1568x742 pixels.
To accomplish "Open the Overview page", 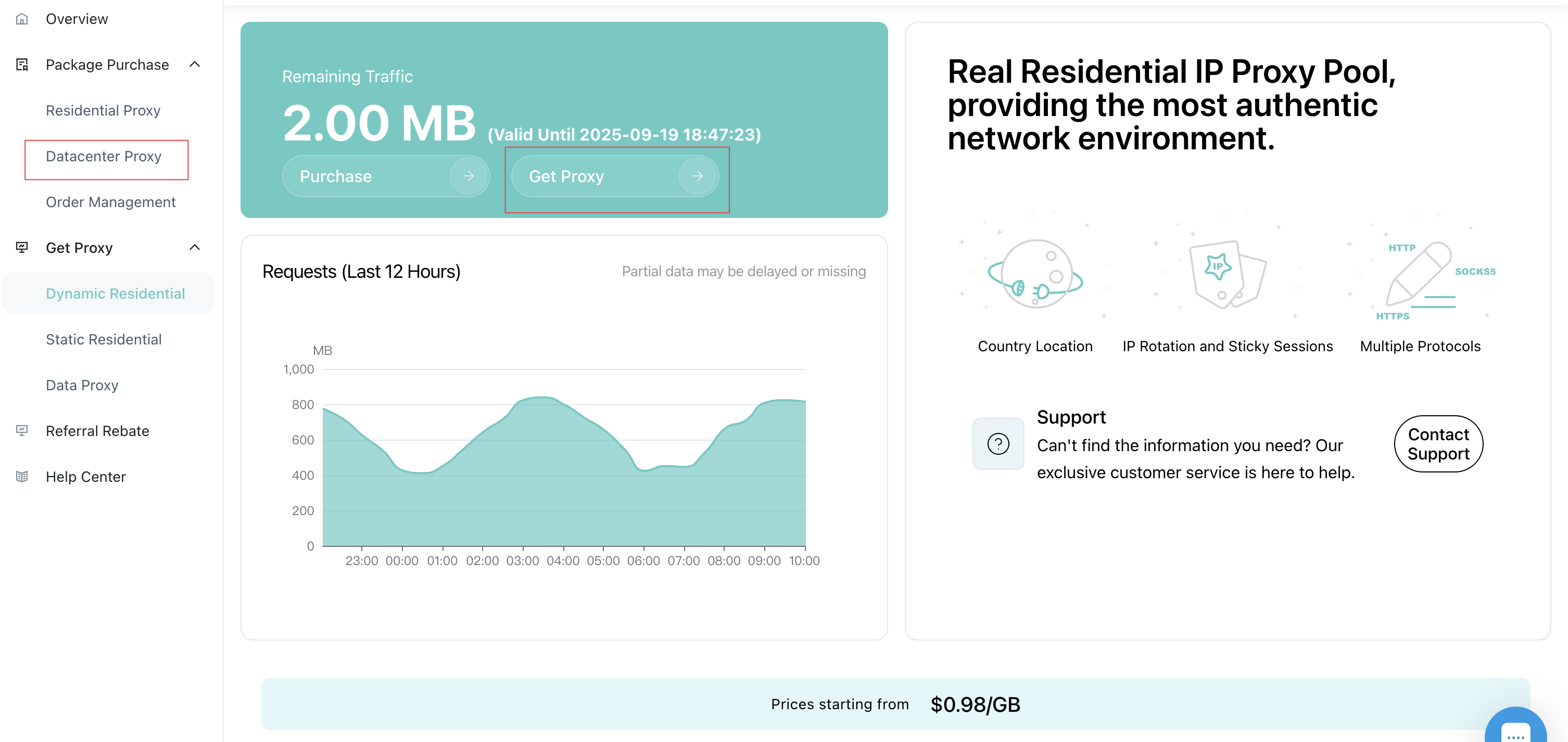I will (x=77, y=19).
